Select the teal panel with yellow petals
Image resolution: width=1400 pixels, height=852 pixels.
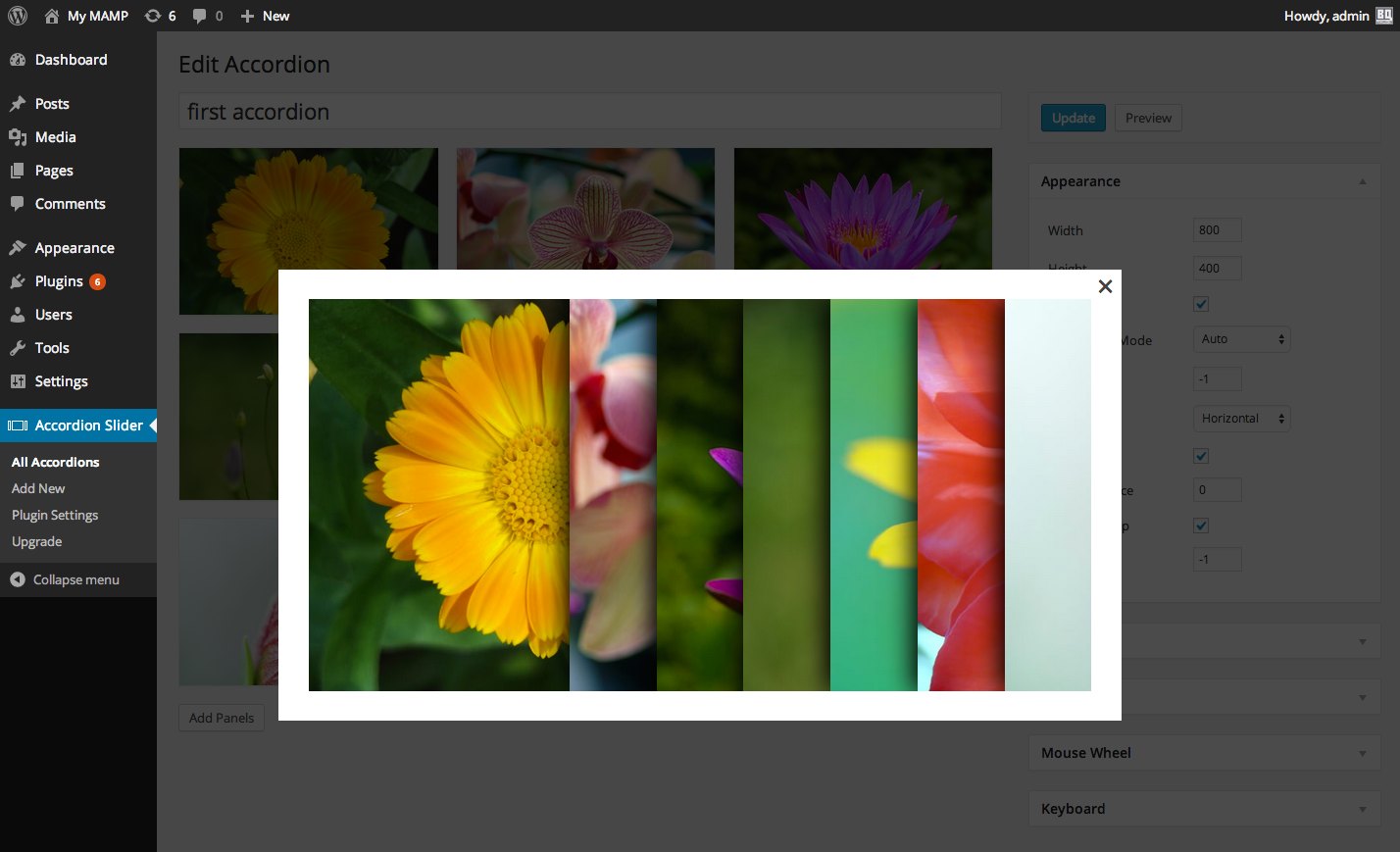[874, 495]
